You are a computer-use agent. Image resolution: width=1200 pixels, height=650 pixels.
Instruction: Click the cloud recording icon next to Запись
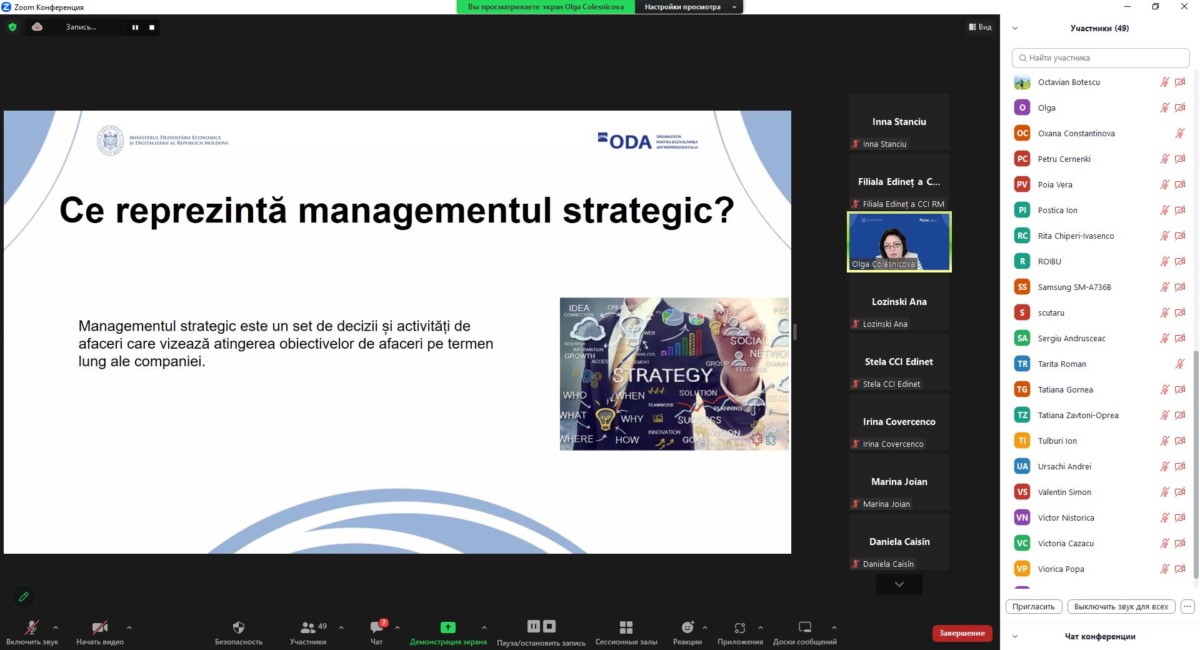coord(37,27)
